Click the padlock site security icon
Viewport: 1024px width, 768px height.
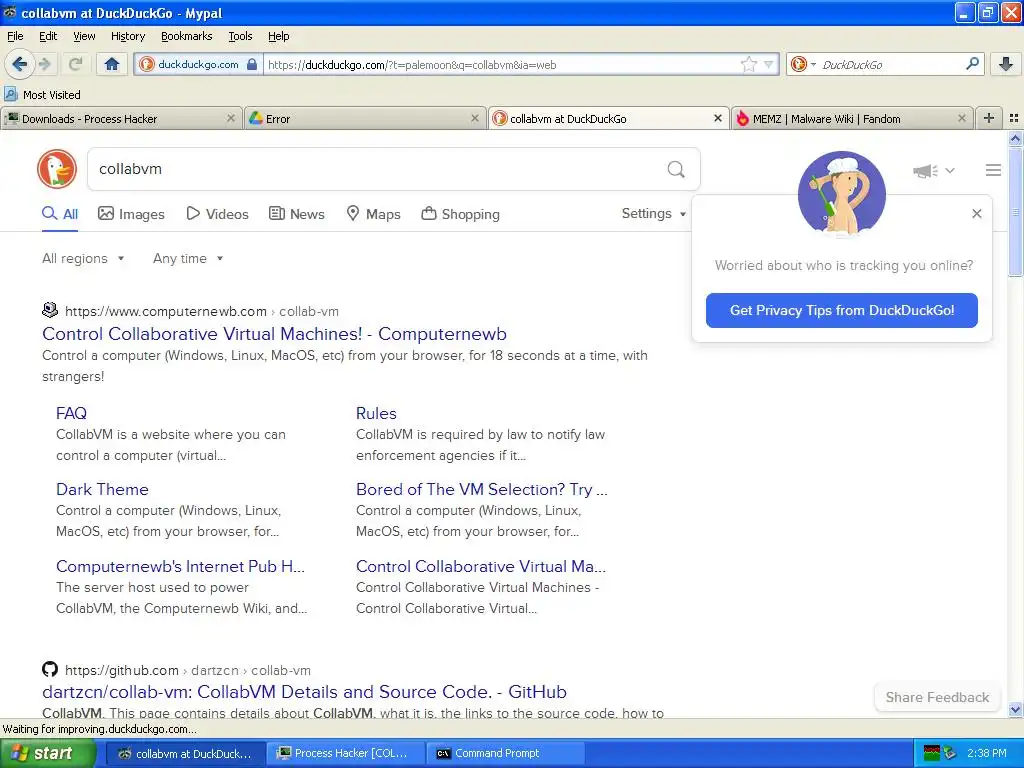(252, 65)
